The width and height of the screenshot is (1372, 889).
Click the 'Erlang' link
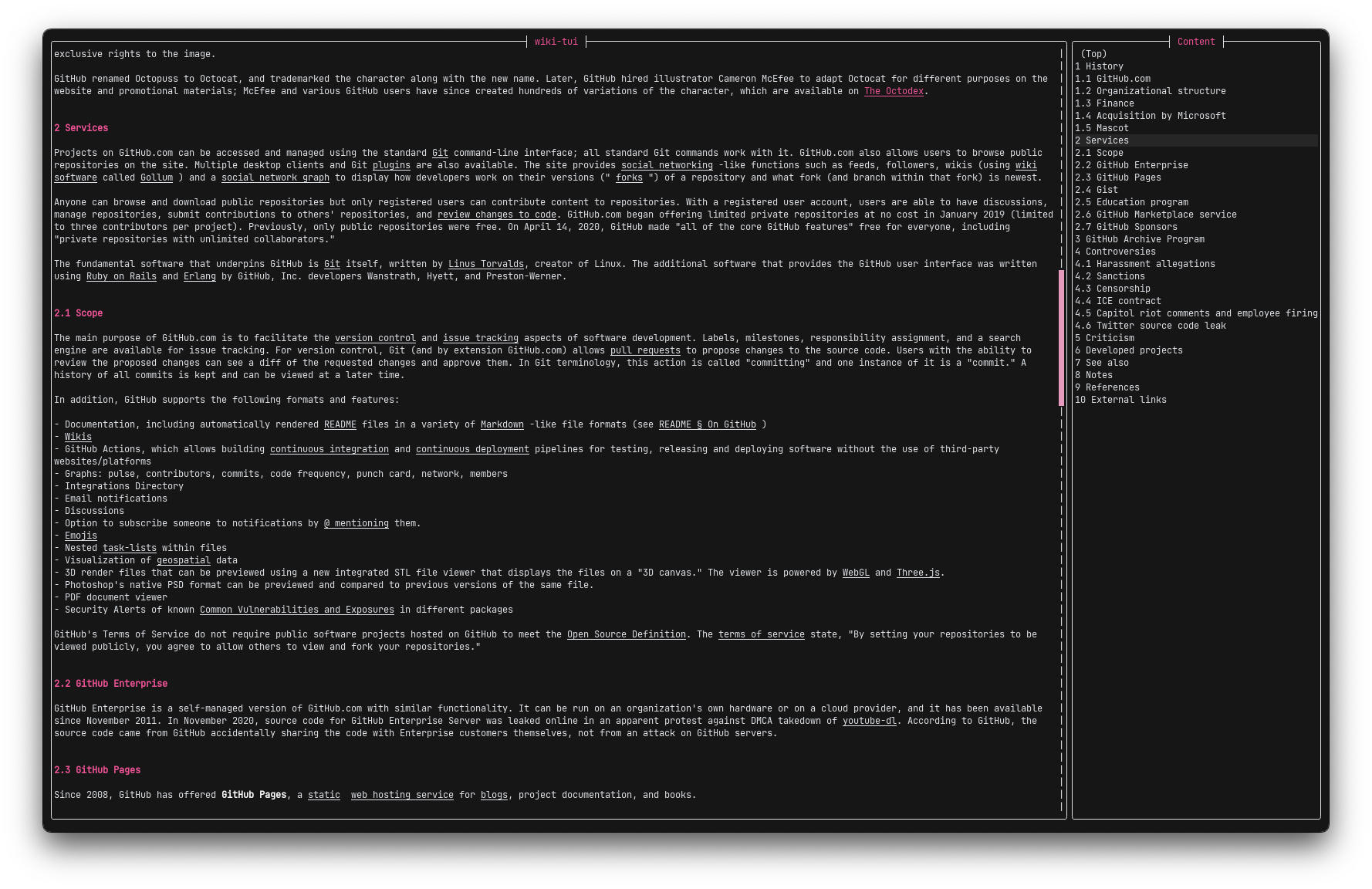[200, 276]
